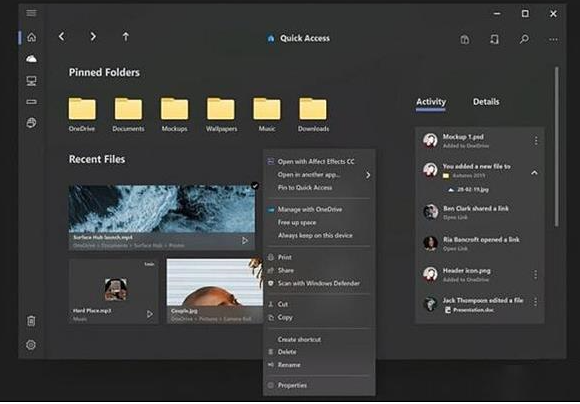Navigate up one folder level arrow
This screenshot has width=580, height=404.
tap(126, 37)
